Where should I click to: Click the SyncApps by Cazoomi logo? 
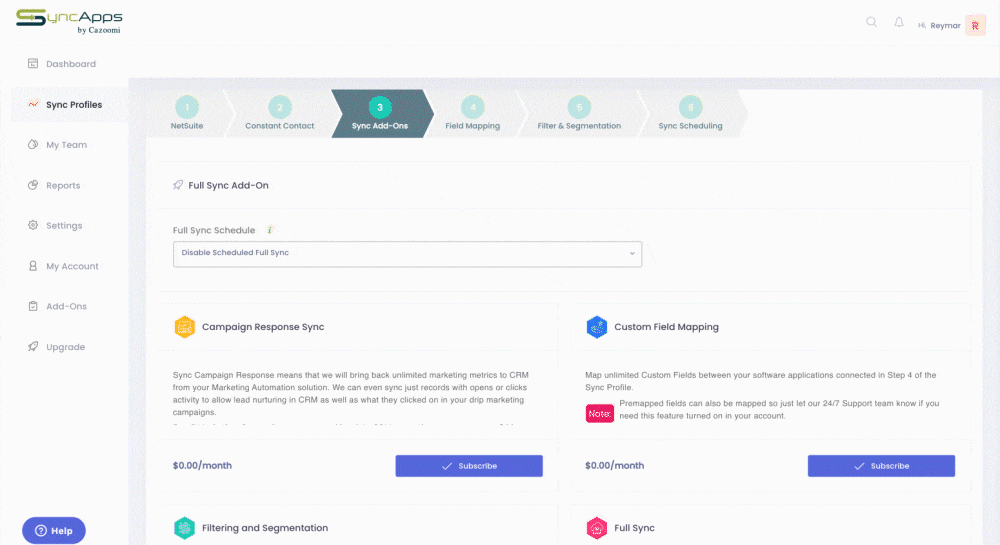coord(69,22)
